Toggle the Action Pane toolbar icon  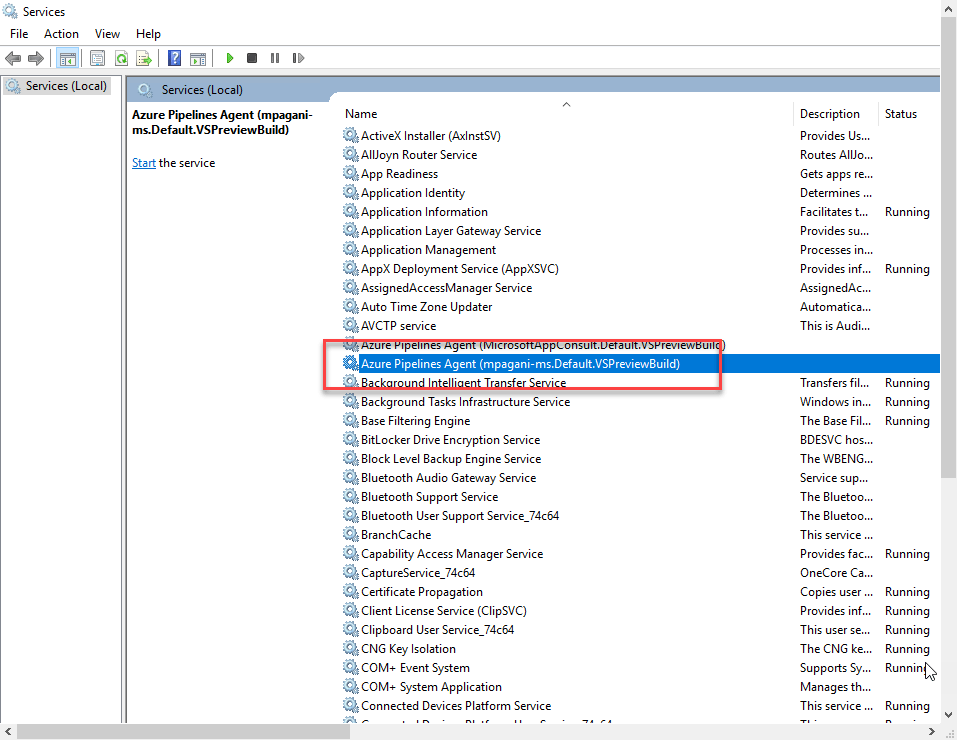pyautogui.click(x=198, y=58)
